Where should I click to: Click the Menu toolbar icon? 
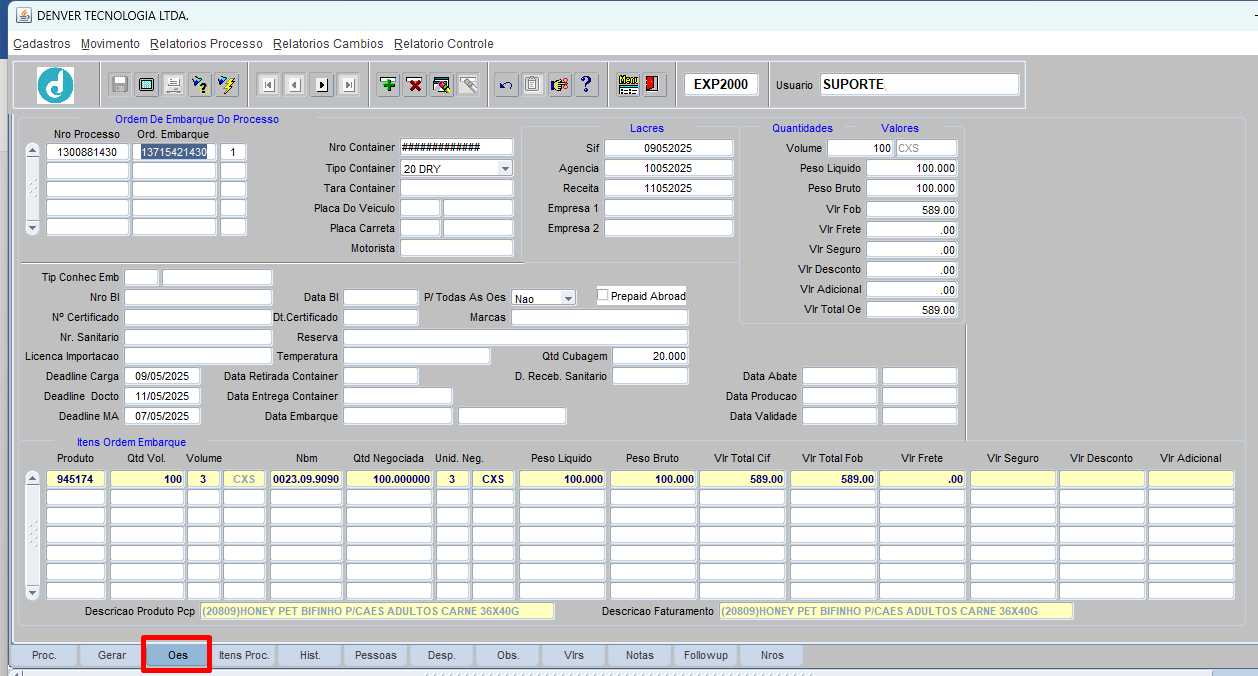(x=628, y=85)
